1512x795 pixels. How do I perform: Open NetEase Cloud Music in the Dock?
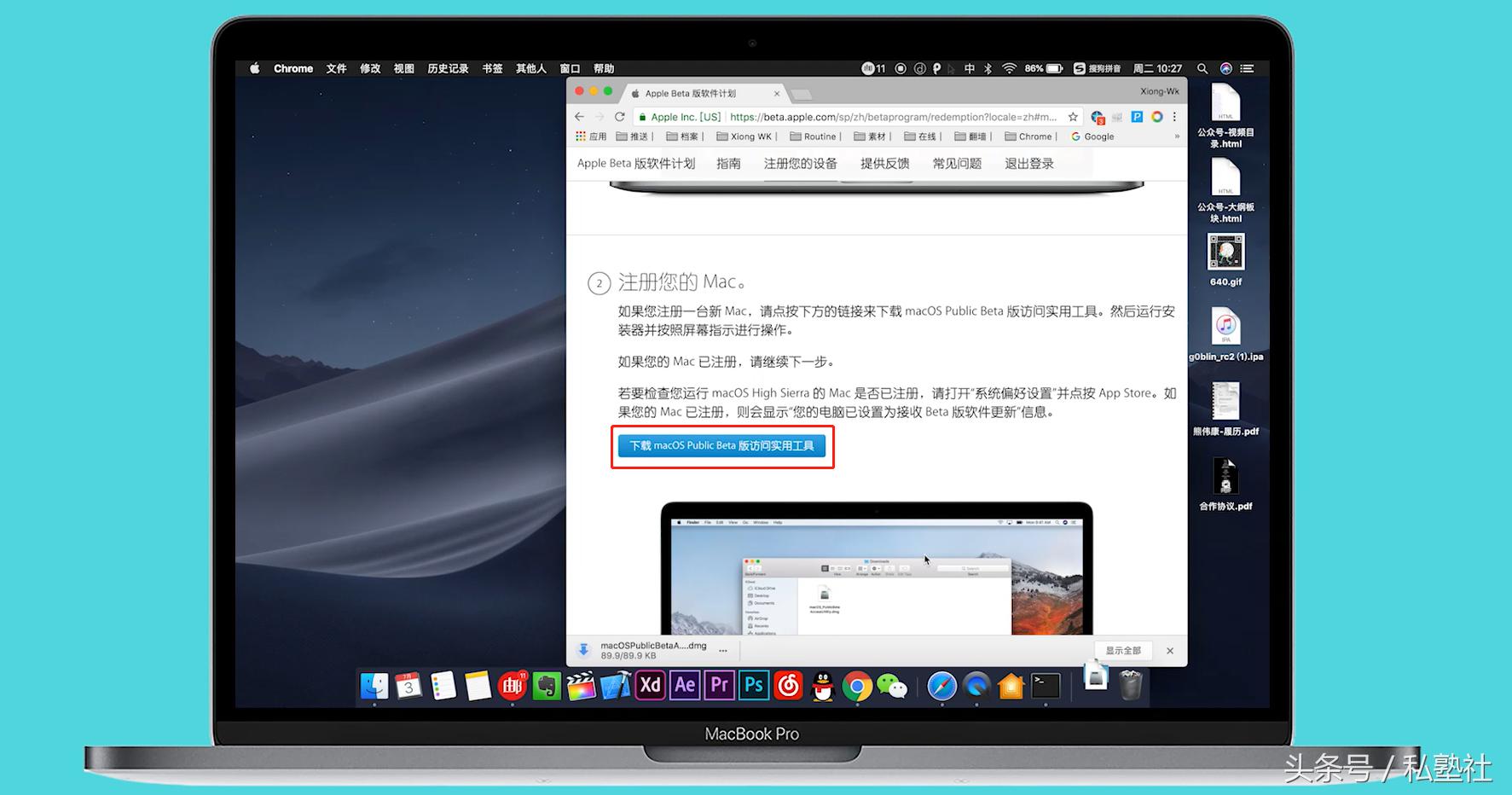pyautogui.click(x=787, y=685)
